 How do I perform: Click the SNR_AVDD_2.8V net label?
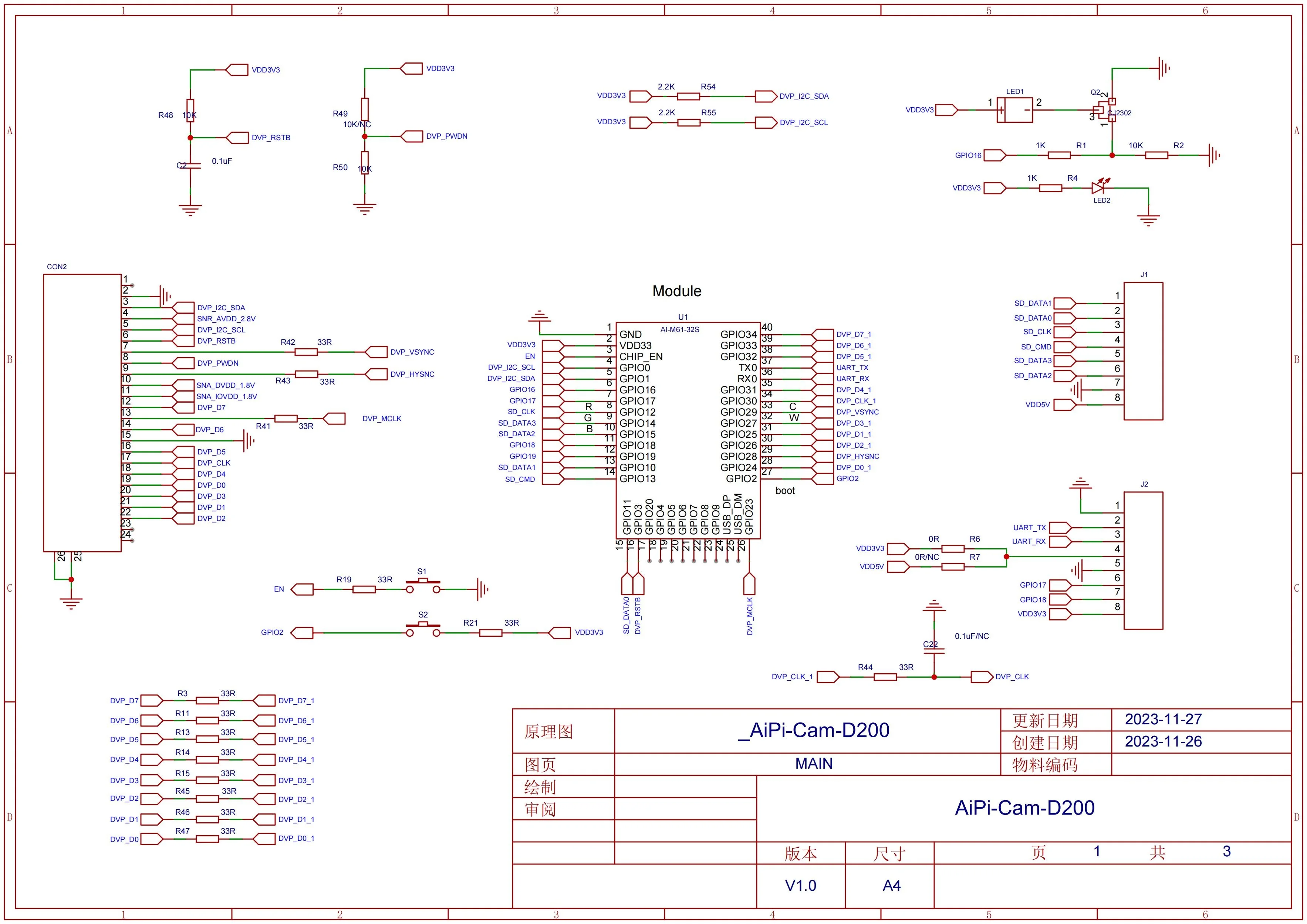[226, 319]
